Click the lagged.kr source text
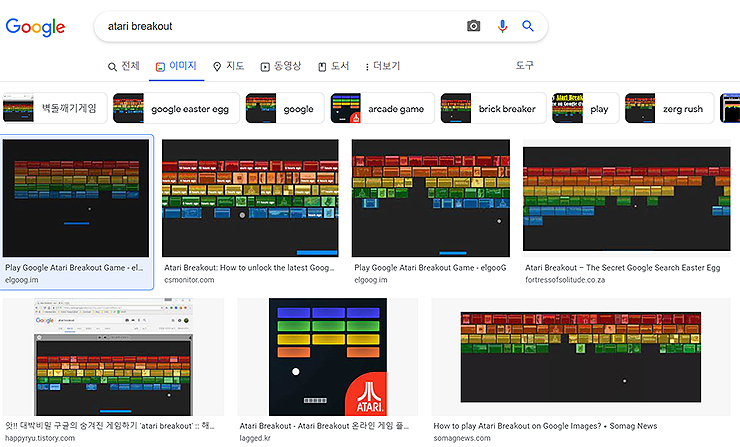 255,438
